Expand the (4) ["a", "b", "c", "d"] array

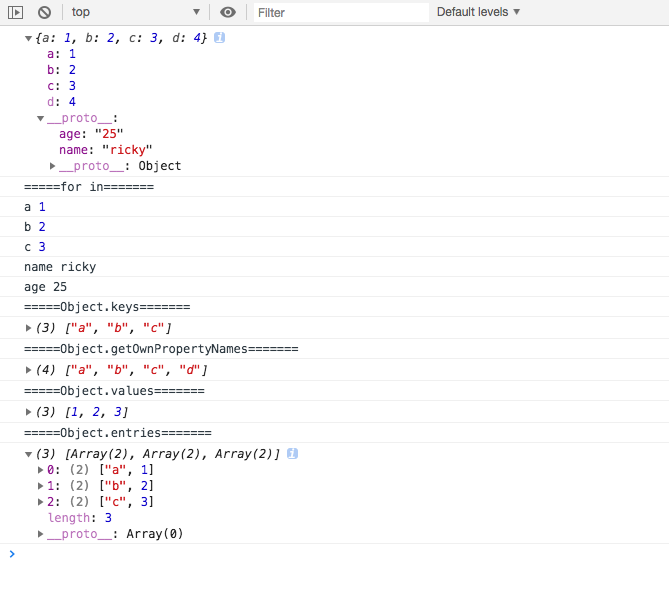[x=28, y=370]
